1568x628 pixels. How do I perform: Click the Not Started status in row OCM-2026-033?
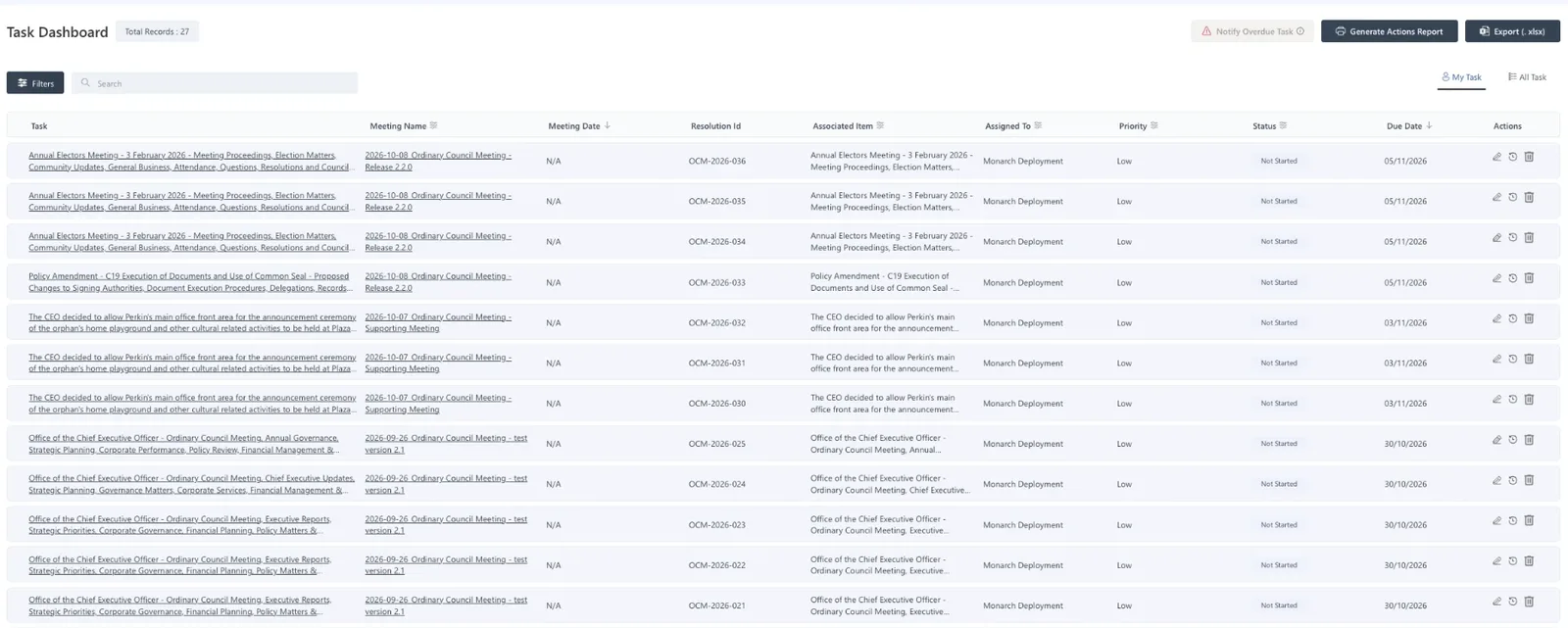tap(1279, 282)
